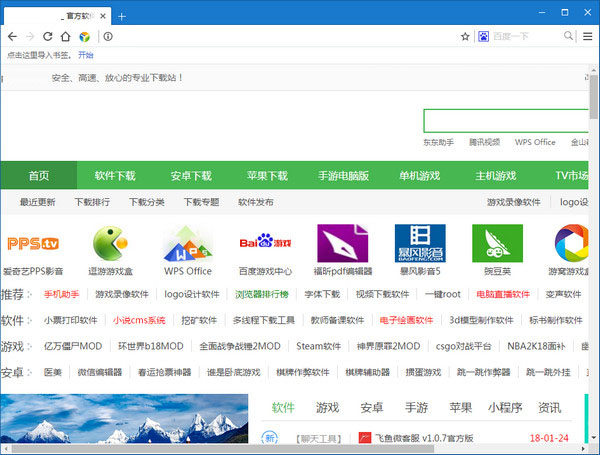This screenshot has height=455, width=600.
Task: Open a new tab with plus button
Action: click(122, 16)
